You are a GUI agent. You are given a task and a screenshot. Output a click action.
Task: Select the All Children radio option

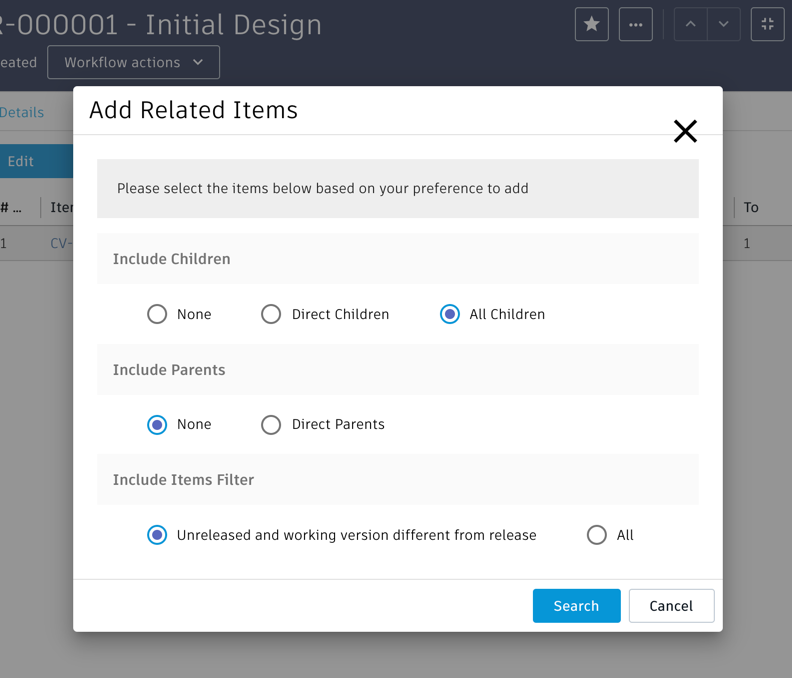tap(450, 314)
